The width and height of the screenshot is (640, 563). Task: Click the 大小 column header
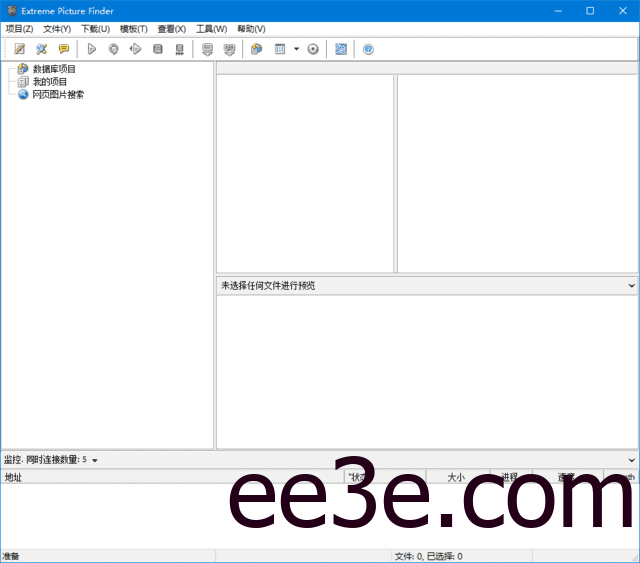[x=456, y=477]
